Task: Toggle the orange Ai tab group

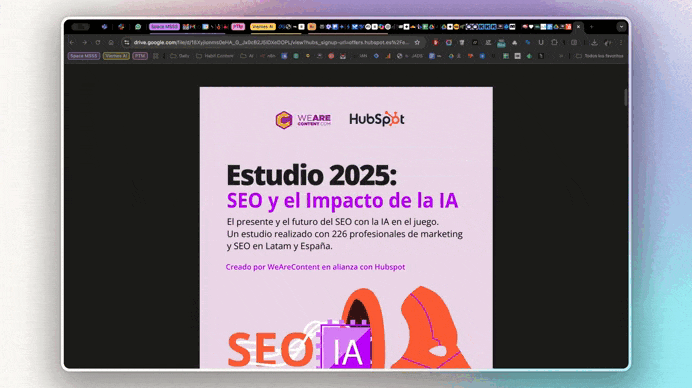Action: [x=312, y=27]
